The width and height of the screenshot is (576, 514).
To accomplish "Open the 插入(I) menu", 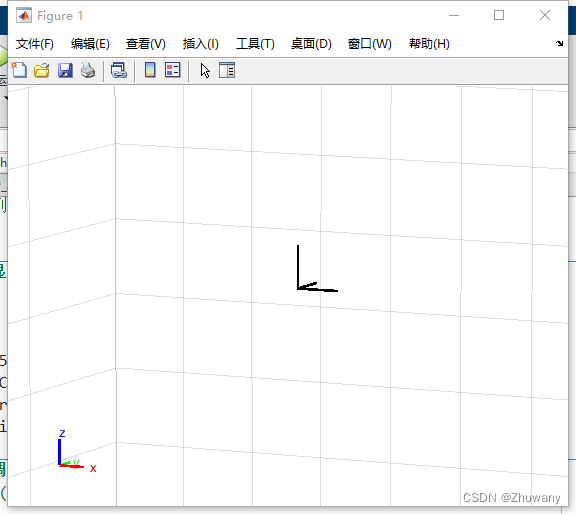I will coord(201,44).
